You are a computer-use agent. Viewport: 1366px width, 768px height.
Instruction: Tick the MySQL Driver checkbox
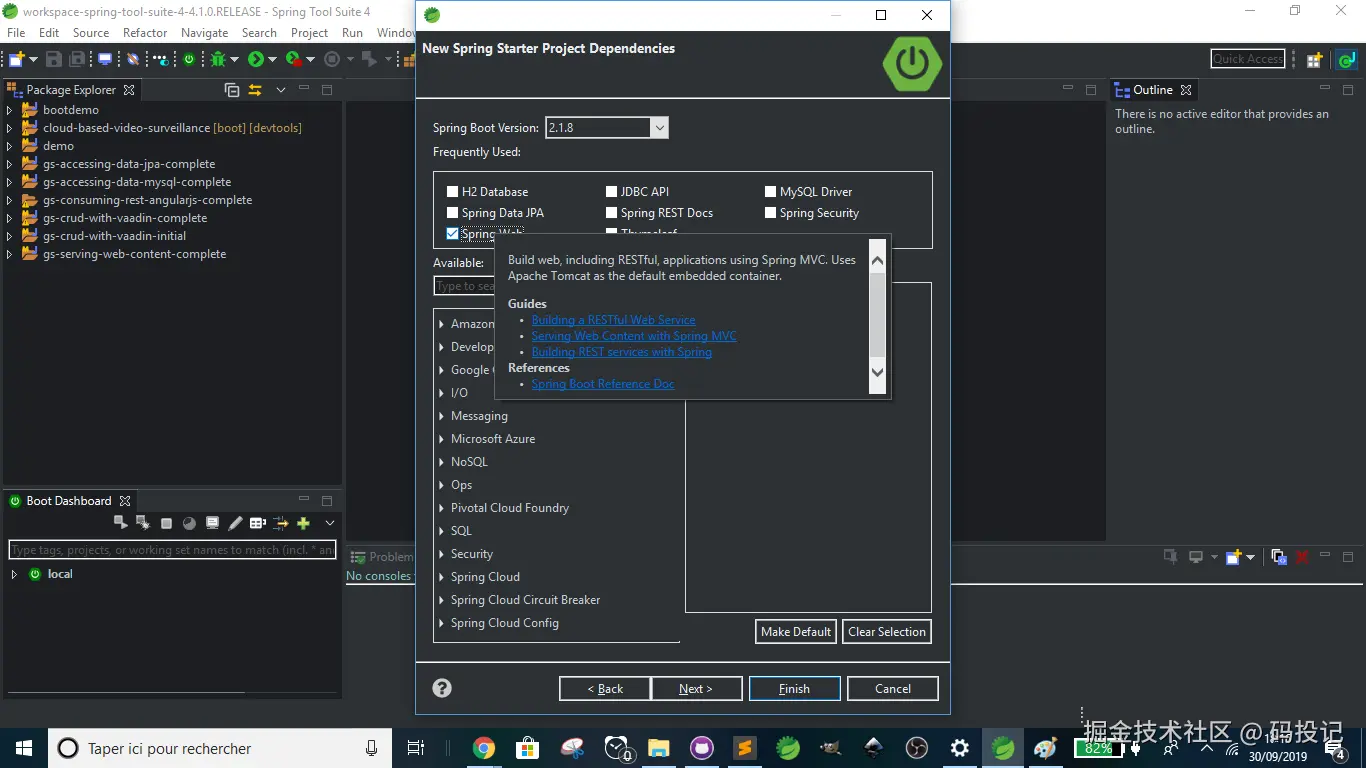(x=771, y=192)
